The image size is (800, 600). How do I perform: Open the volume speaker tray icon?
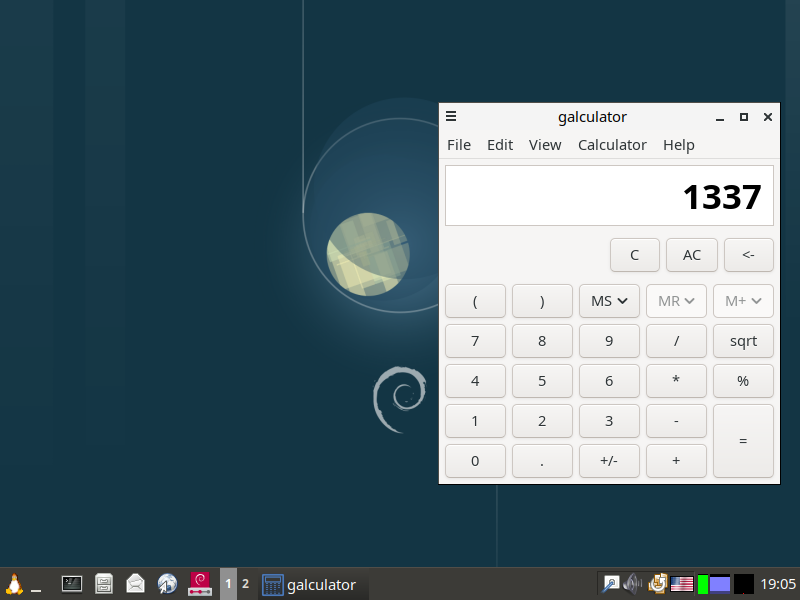(633, 584)
